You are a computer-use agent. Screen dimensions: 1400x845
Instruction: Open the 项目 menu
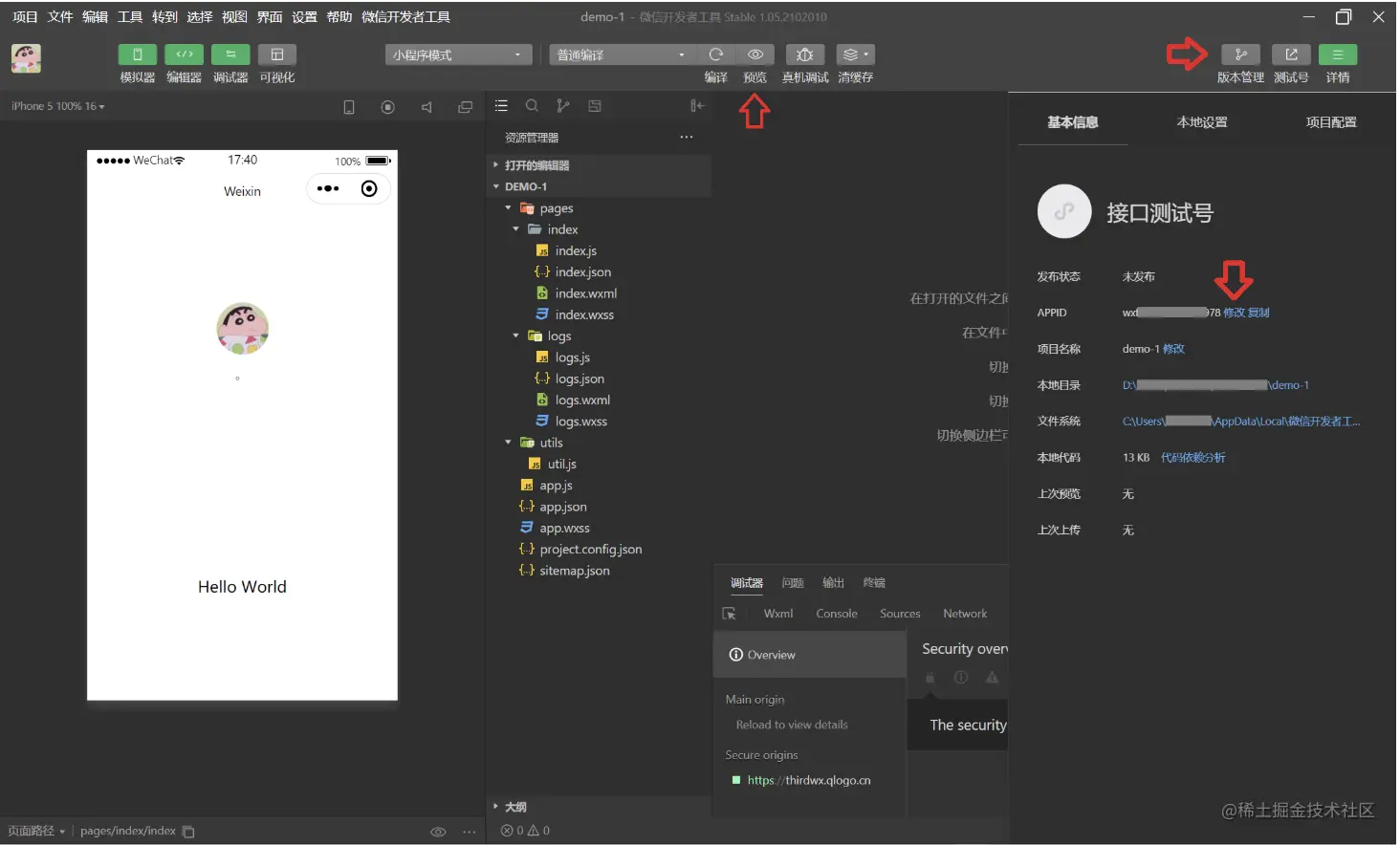point(25,17)
